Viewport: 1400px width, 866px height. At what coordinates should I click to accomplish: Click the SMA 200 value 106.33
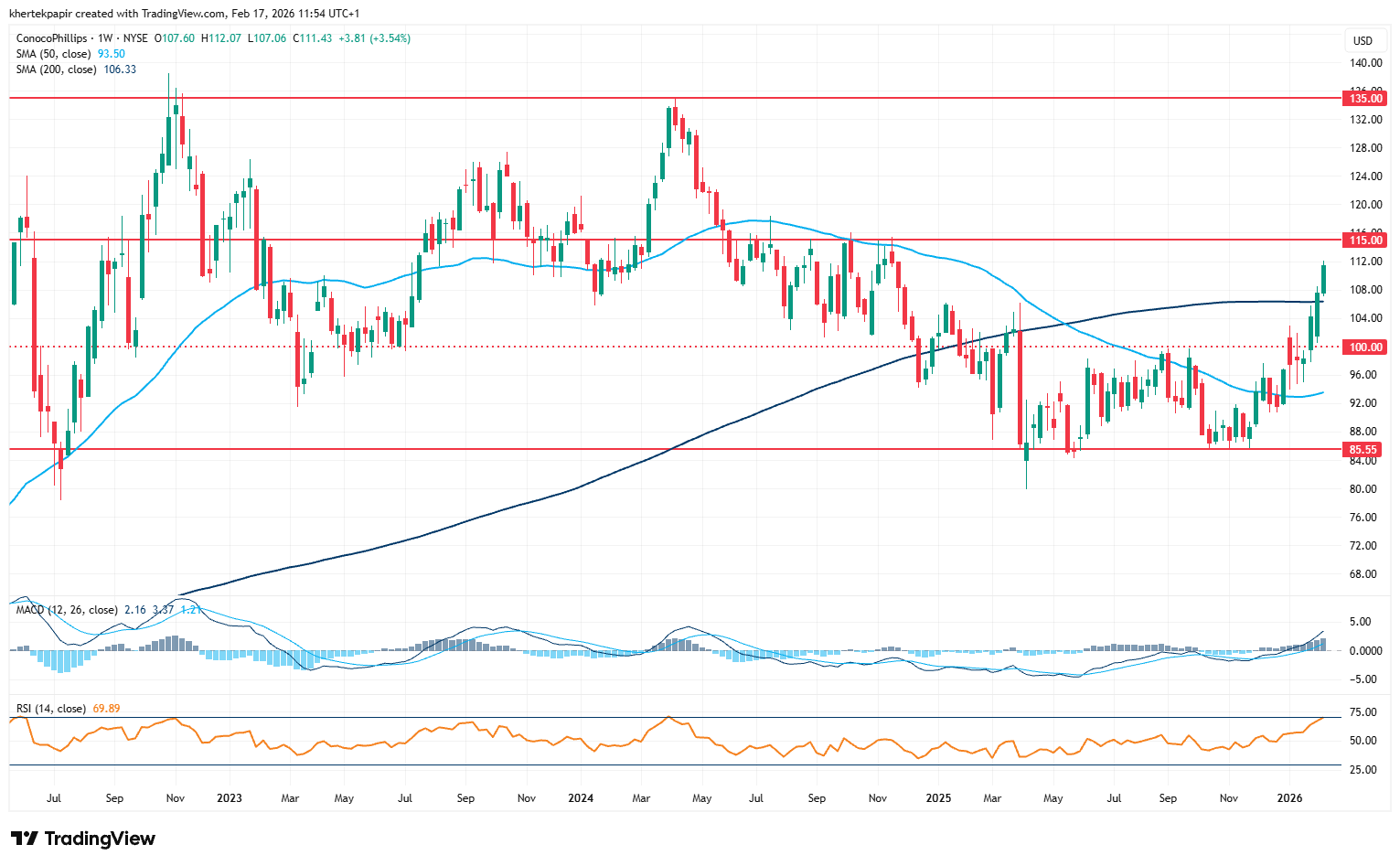coord(120,69)
